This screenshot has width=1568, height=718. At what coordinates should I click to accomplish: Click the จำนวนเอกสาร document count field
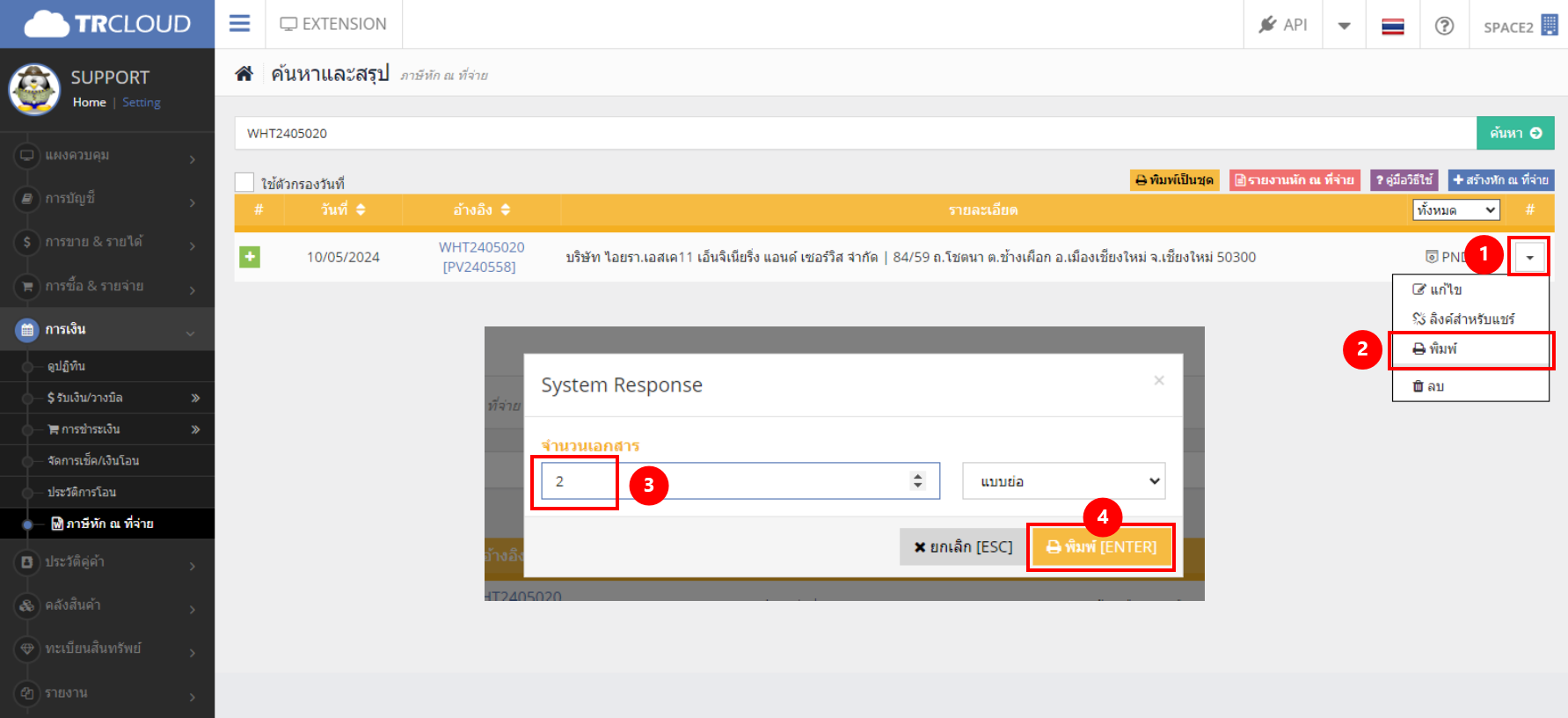pyautogui.click(x=740, y=480)
